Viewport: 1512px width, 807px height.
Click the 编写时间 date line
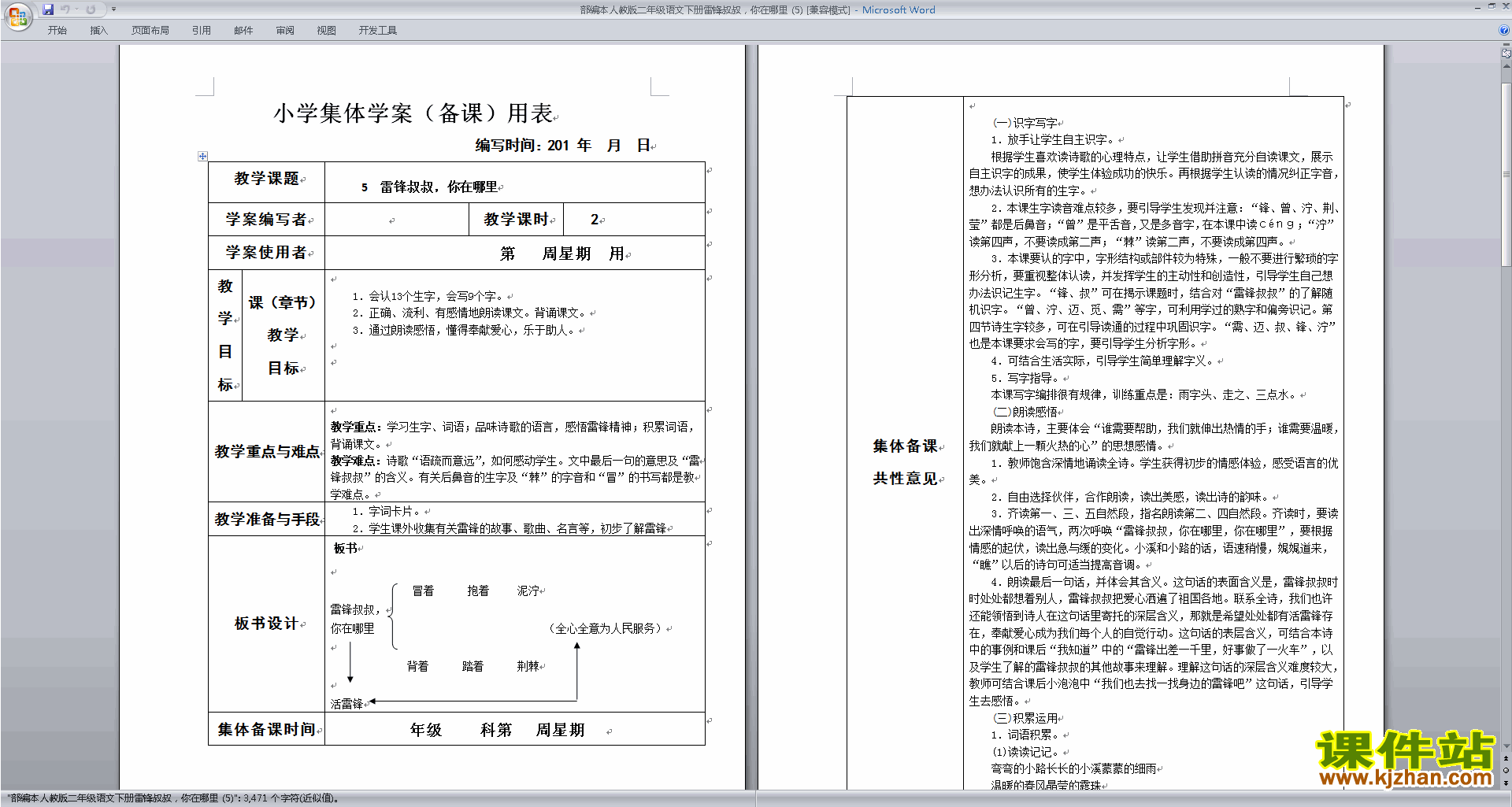[x=562, y=146]
